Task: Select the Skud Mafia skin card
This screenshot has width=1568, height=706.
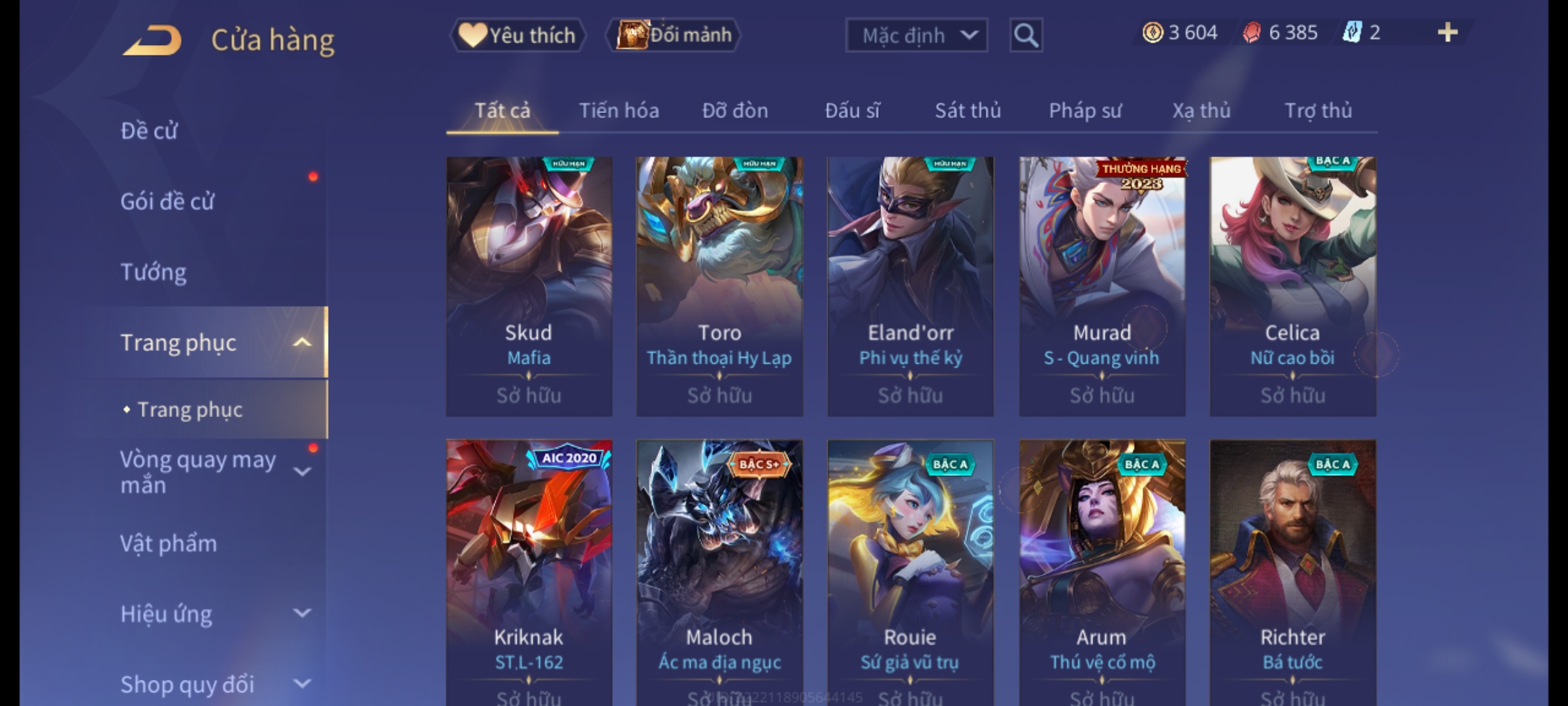Action: tap(529, 286)
